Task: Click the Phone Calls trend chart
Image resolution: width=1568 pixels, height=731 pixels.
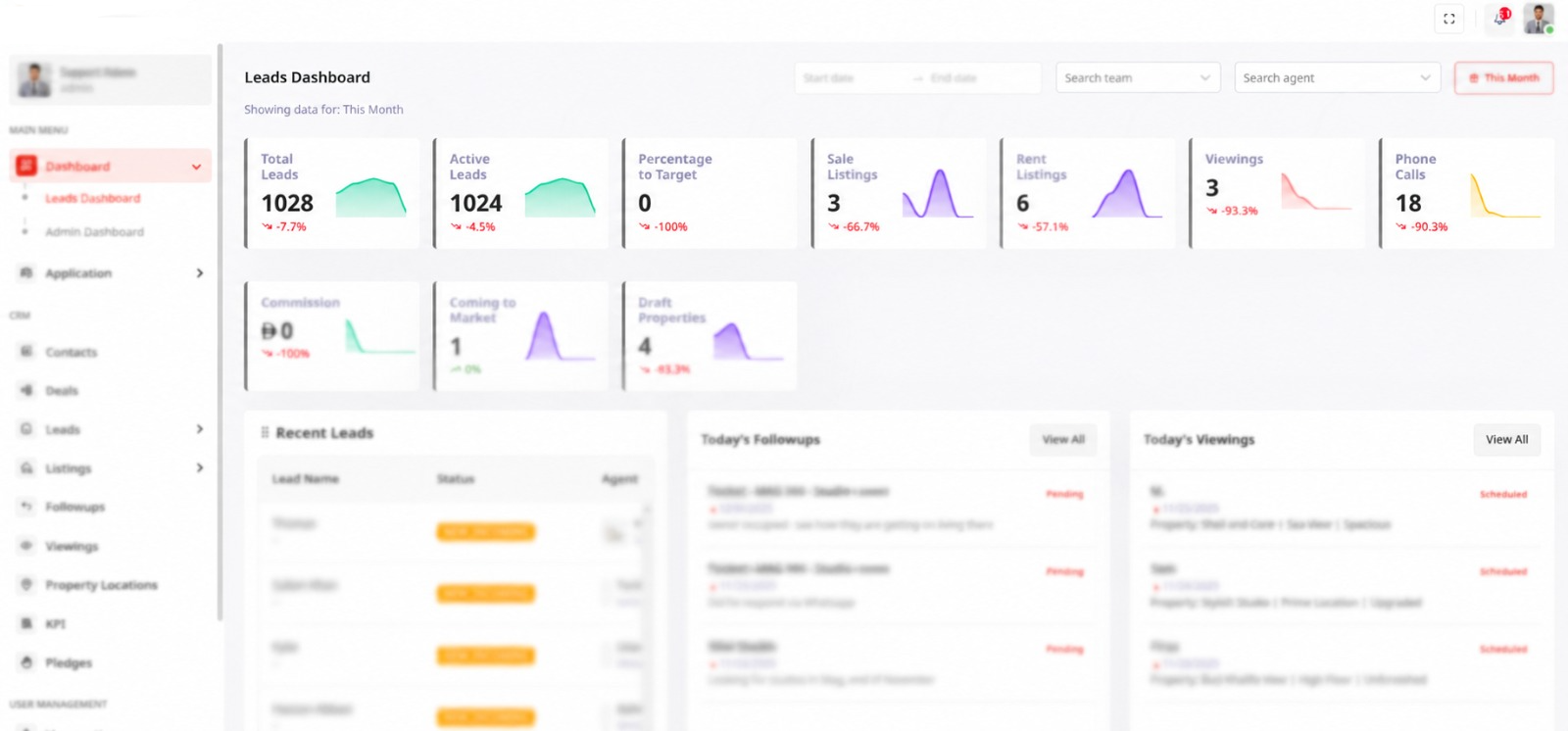Action: click(x=1505, y=195)
